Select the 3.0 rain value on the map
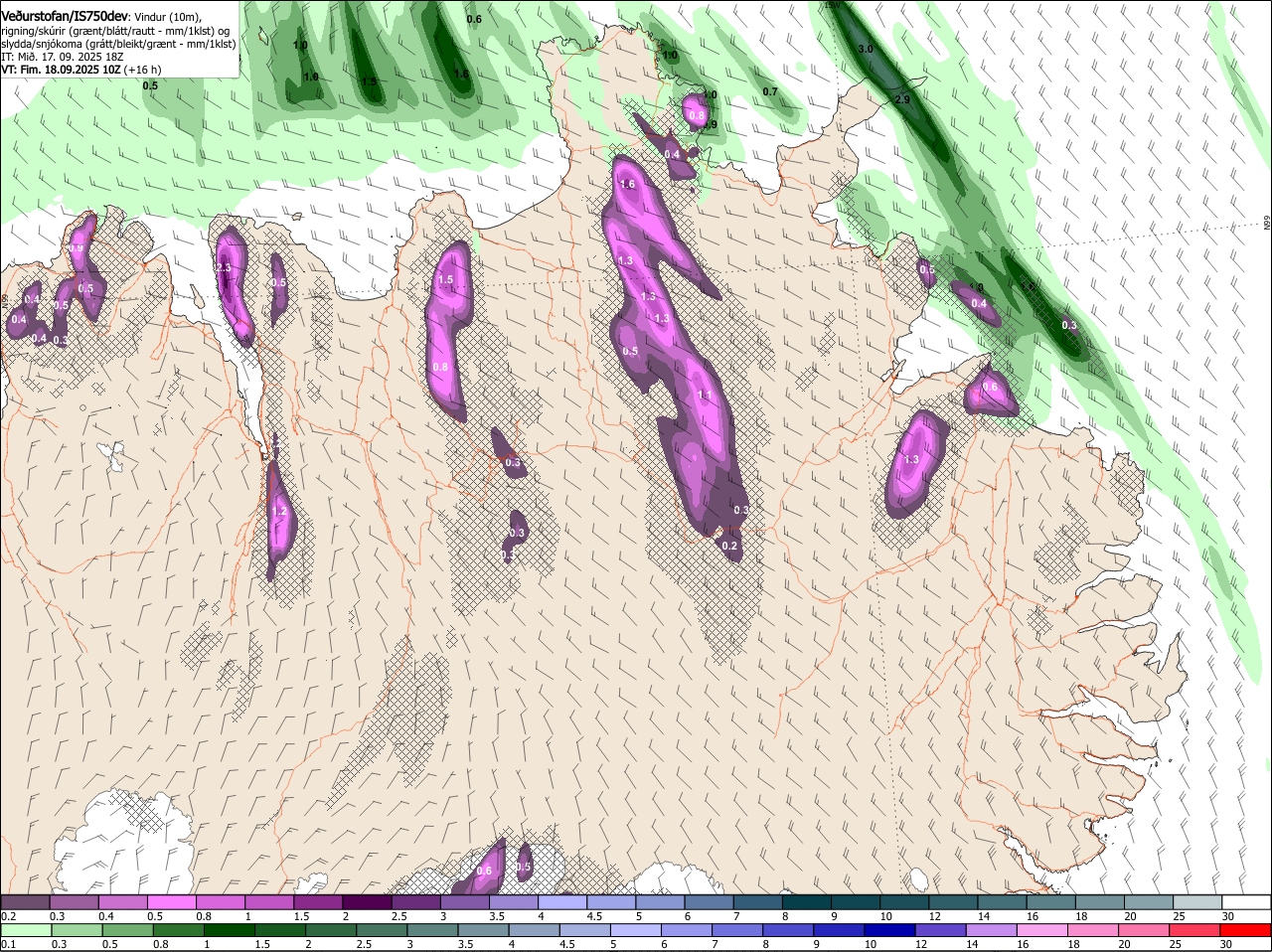 click(866, 49)
